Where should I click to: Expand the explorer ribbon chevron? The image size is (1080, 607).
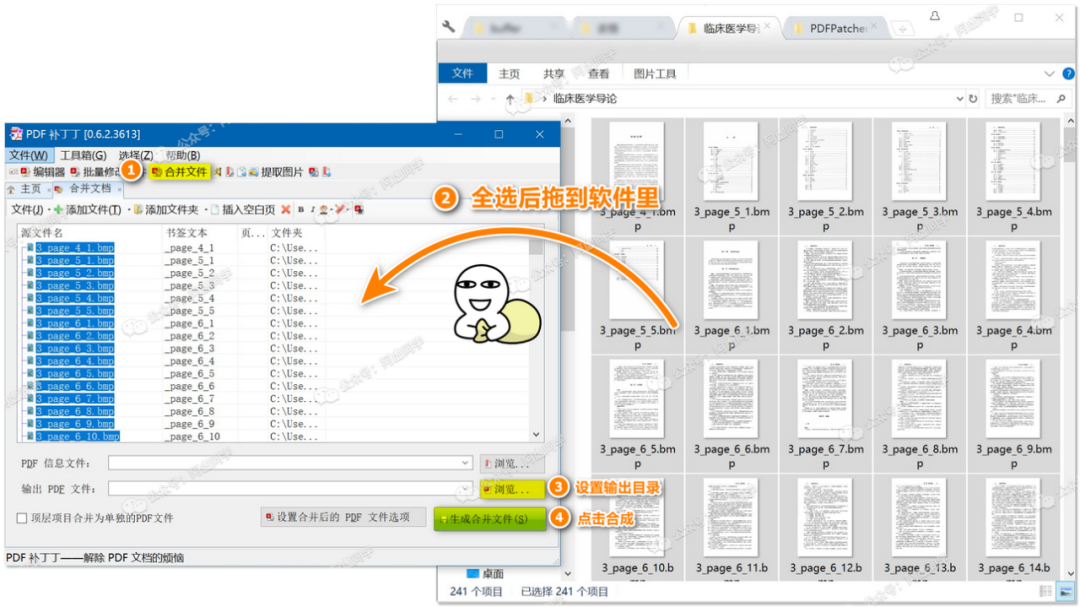pos(1049,73)
